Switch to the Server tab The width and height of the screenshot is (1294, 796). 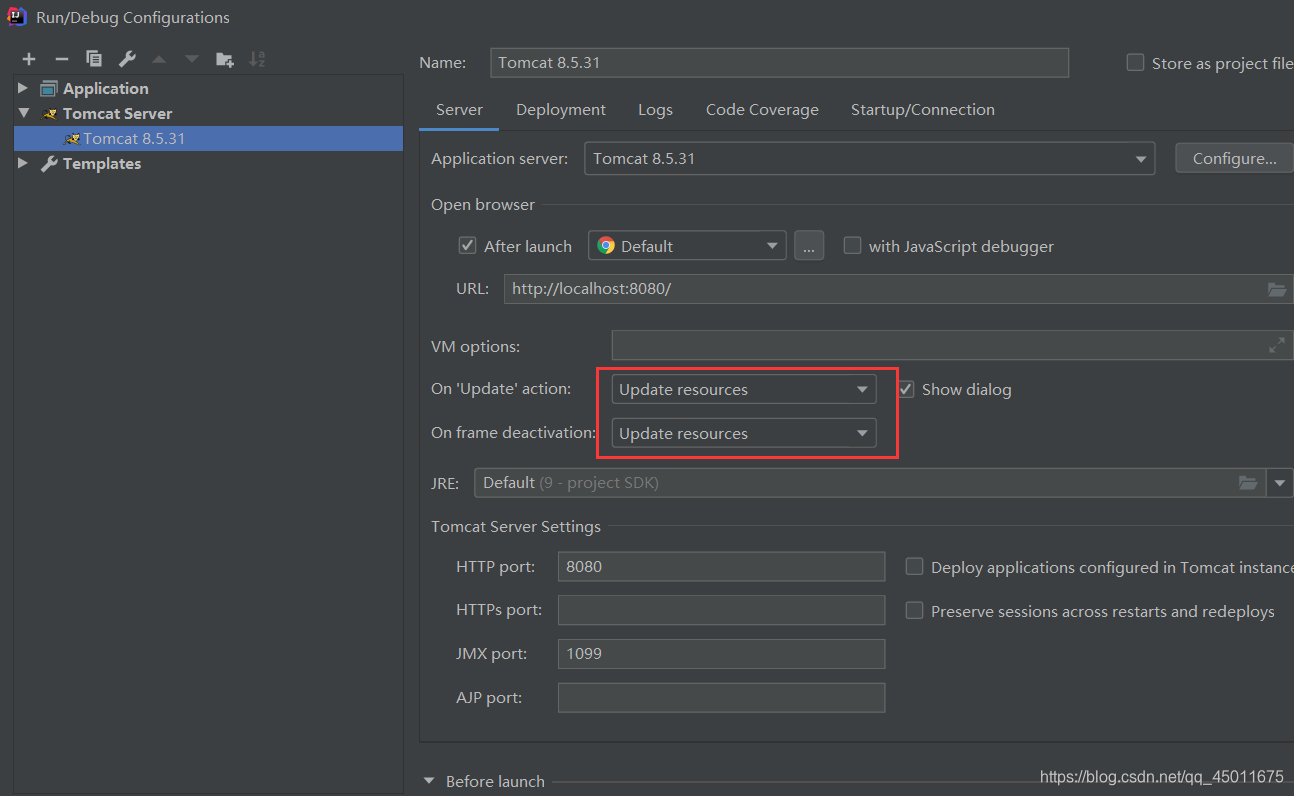point(459,110)
